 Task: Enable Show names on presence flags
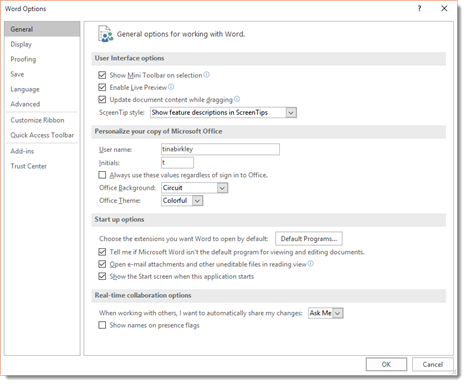[102, 325]
